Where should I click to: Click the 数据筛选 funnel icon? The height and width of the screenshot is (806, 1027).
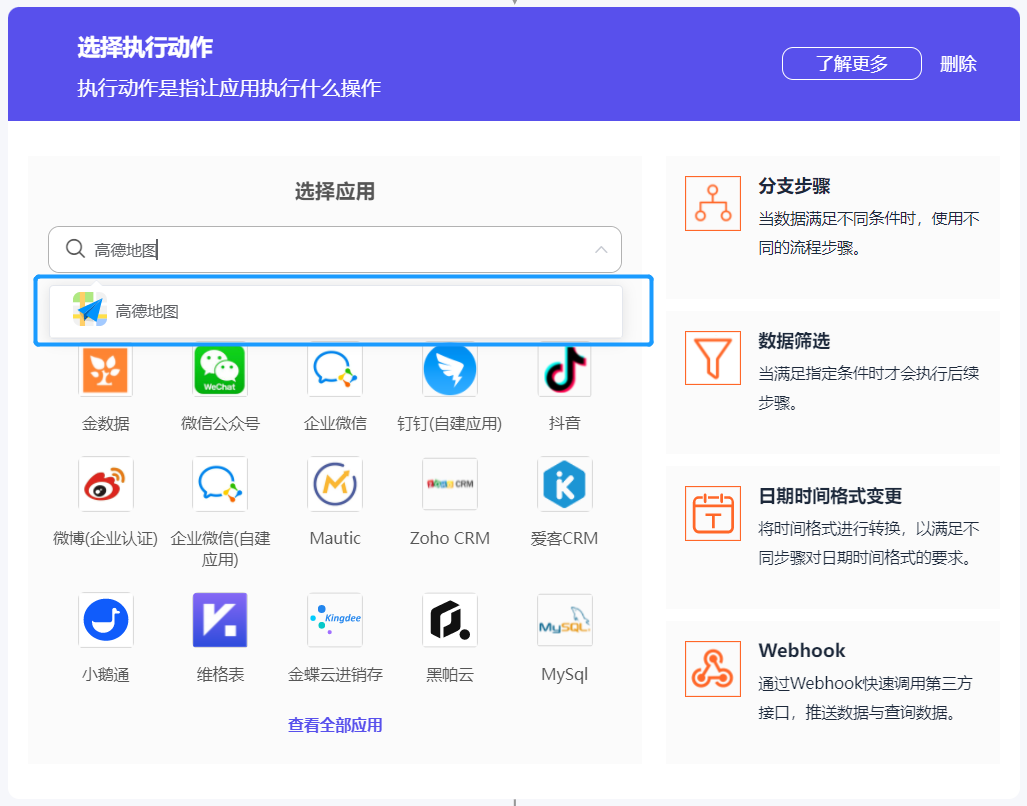[x=713, y=358]
